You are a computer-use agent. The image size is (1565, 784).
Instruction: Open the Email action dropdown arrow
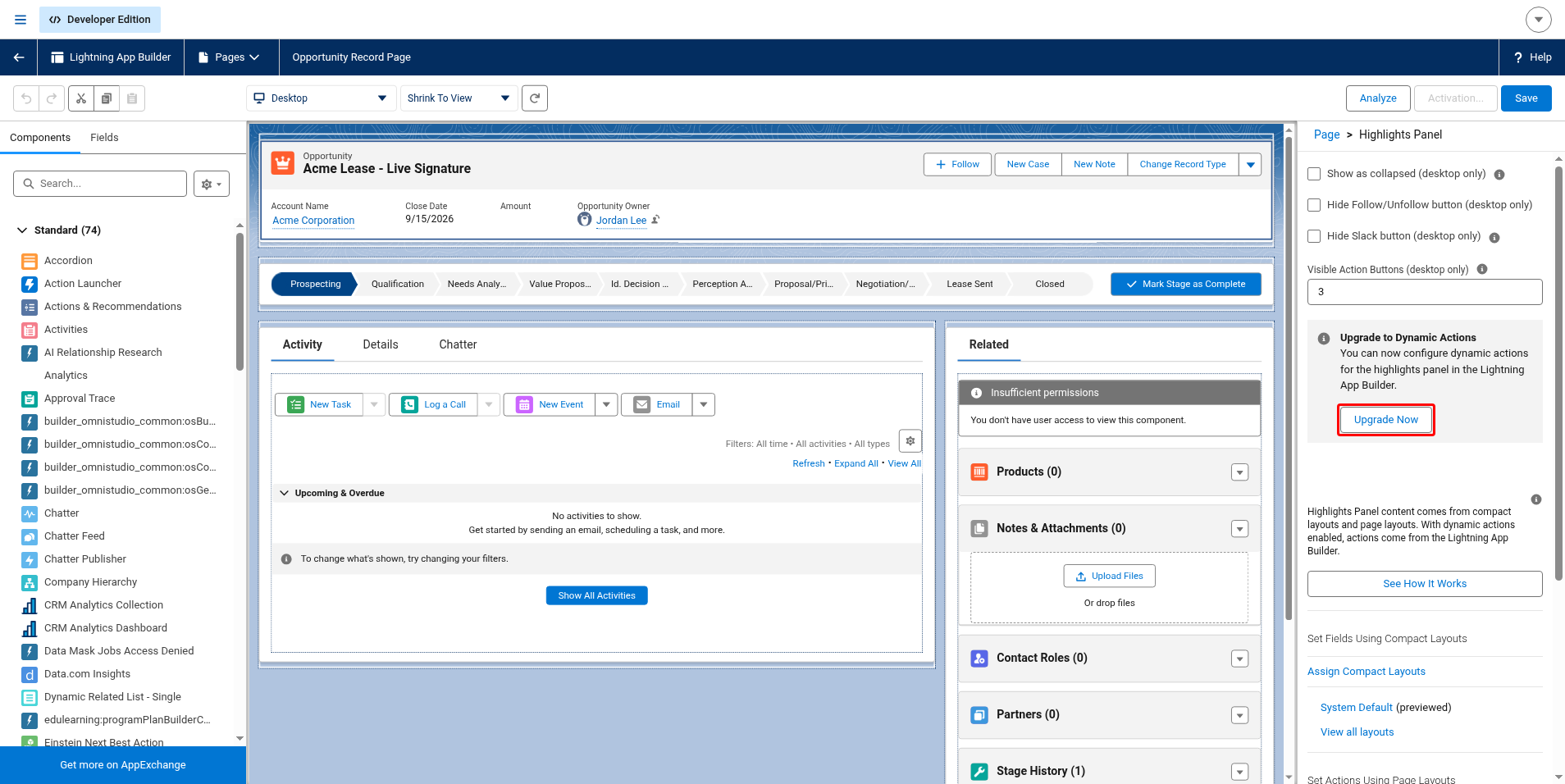(x=704, y=404)
